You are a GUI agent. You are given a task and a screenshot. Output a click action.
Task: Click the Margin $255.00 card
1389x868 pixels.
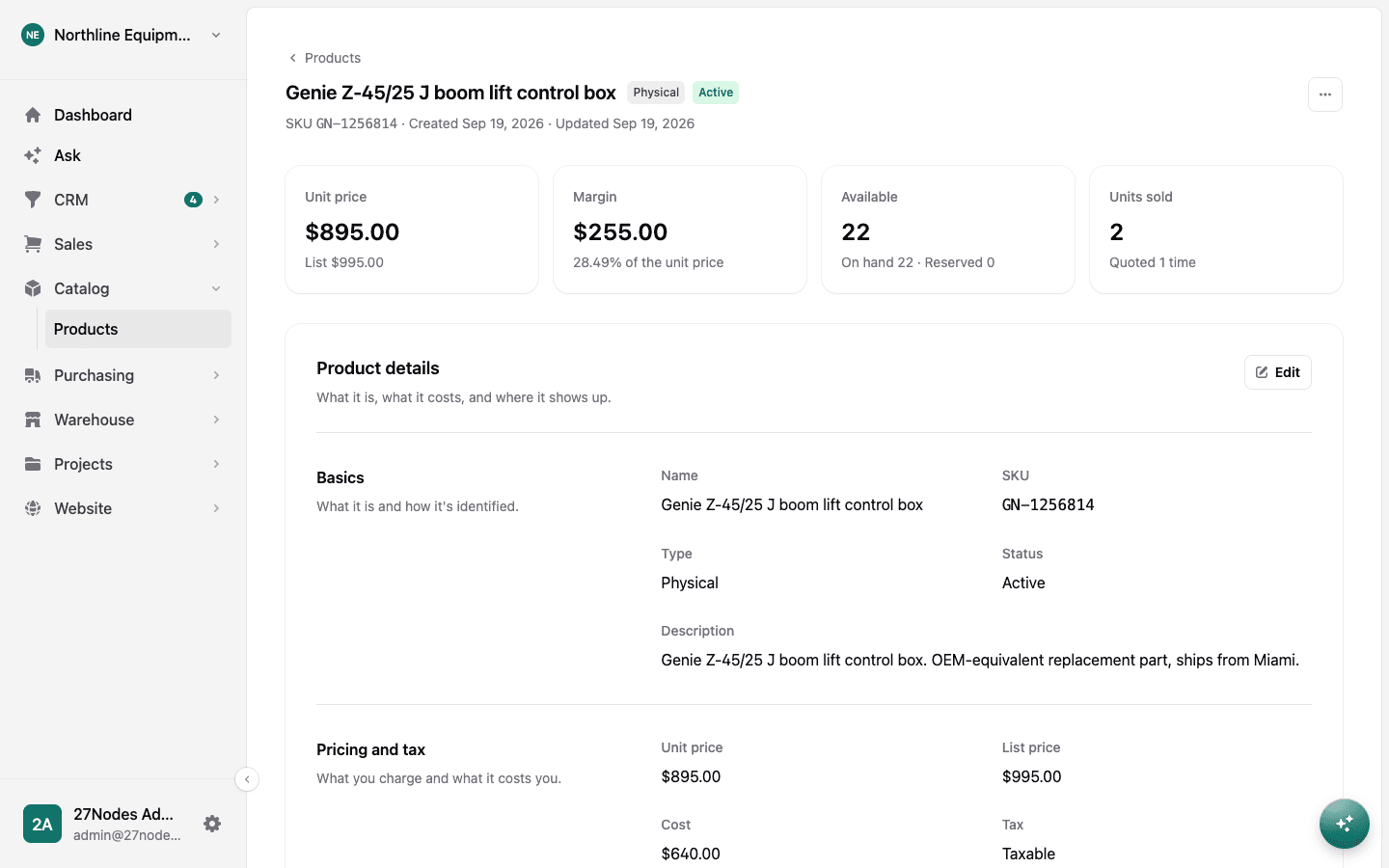click(x=680, y=230)
